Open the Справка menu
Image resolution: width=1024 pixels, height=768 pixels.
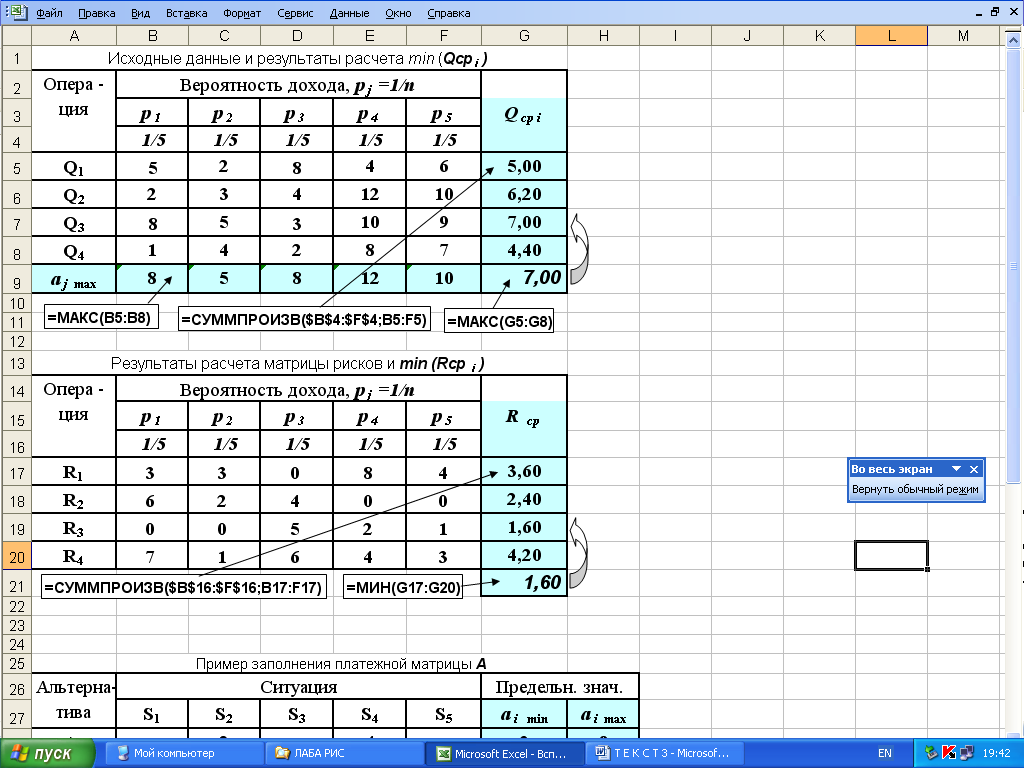coord(448,12)
